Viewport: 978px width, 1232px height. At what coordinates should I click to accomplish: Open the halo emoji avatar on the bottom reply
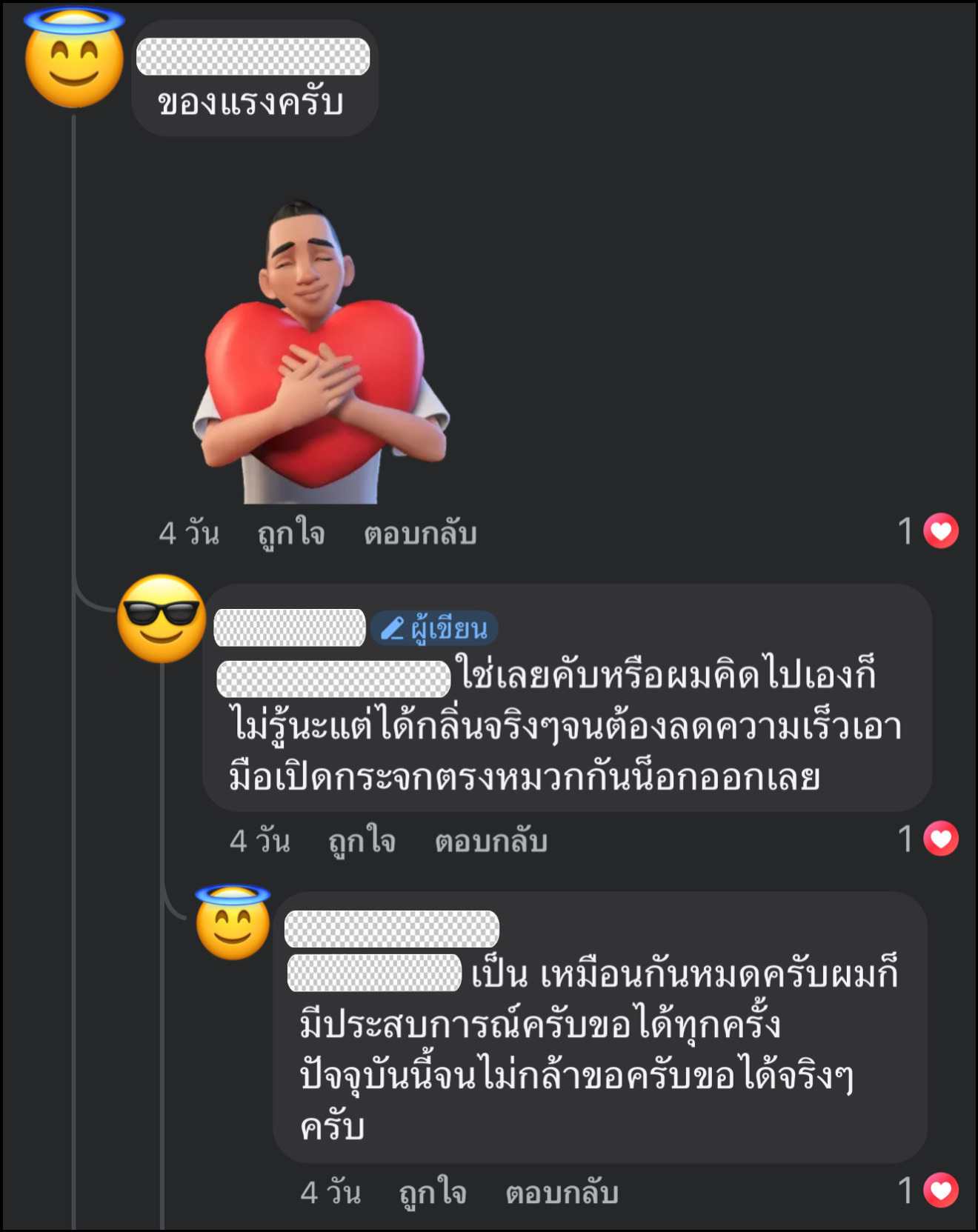click(233, 922)
